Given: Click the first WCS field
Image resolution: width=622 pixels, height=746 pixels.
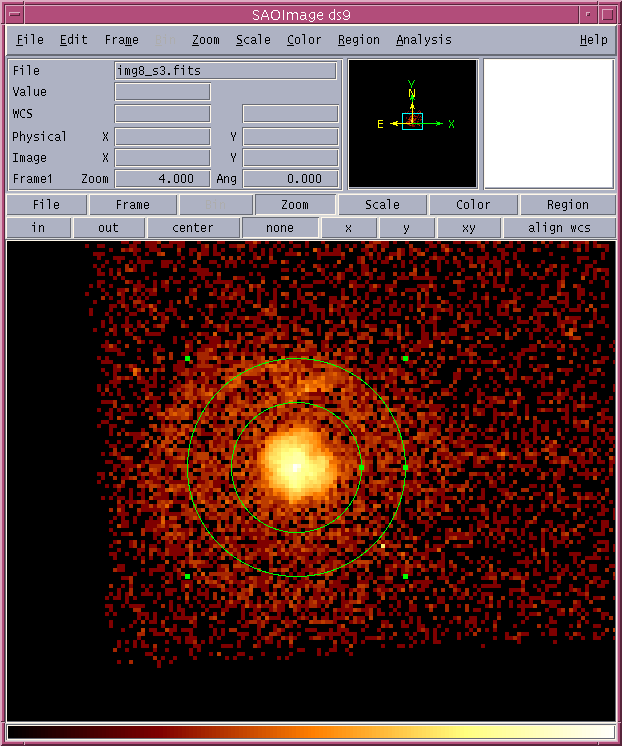Looking at the screenshot, I should [x=163, y=114].
